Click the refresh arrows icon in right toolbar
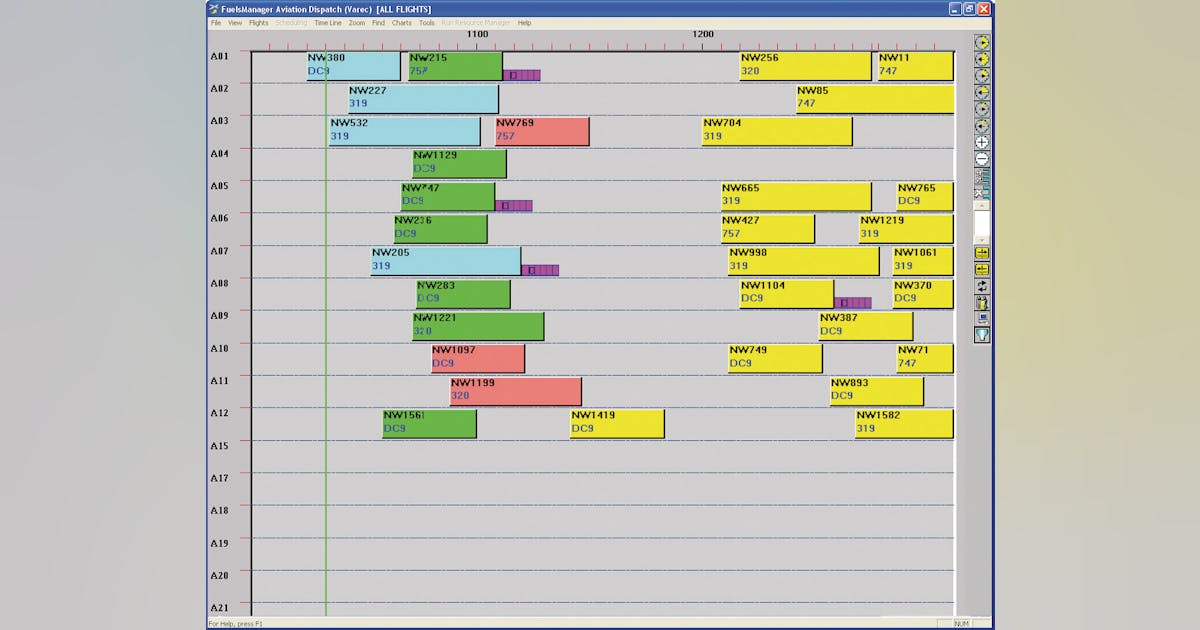Image resolution: width=1200 pixels, height=630 pixels. 982,286
